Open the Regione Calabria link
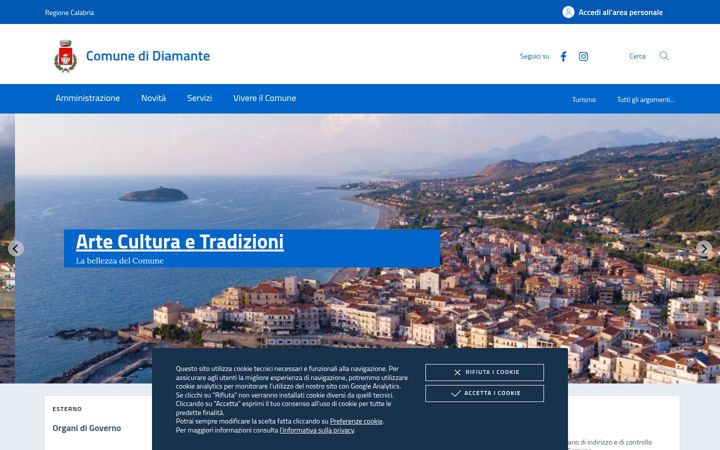720x450 pixels. click(x=69, y=13)
